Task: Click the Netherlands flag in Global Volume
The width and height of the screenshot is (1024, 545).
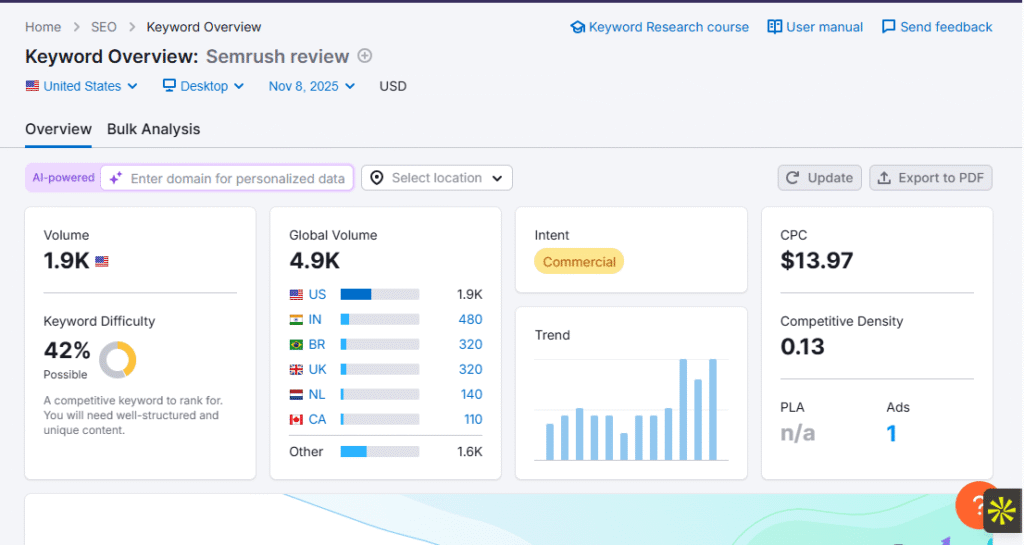Action: pyautogui.click(x=296, y=394)
